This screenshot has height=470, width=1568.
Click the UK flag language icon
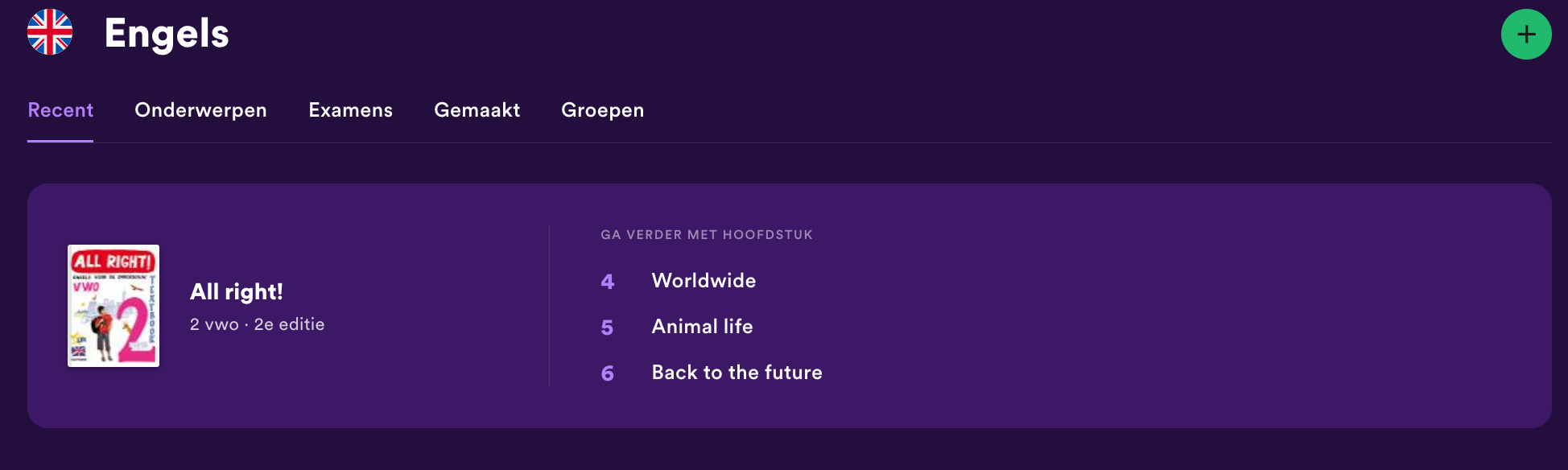pos(50,32)
